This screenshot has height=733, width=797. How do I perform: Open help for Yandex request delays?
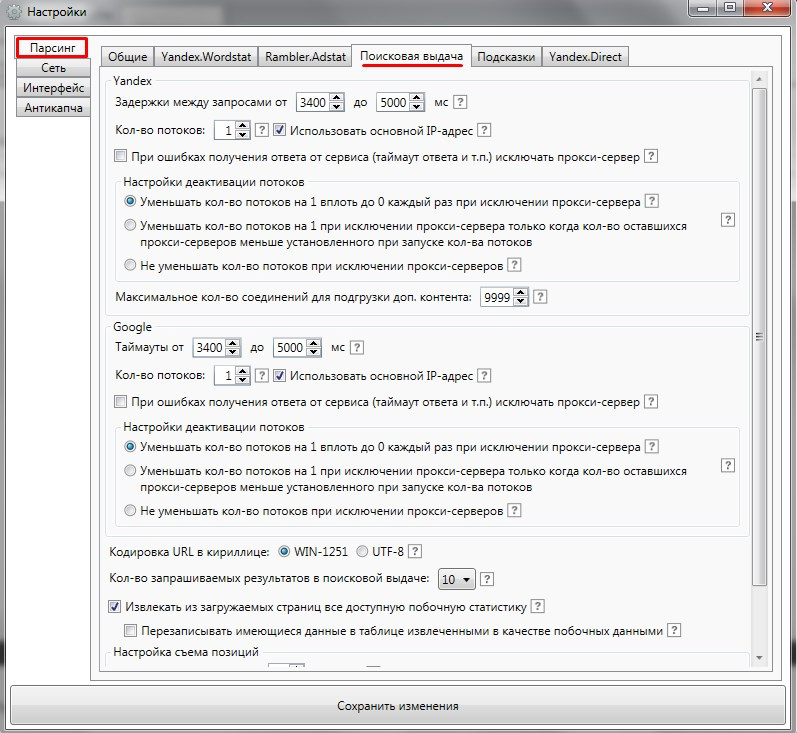click(x=459, y=102)
